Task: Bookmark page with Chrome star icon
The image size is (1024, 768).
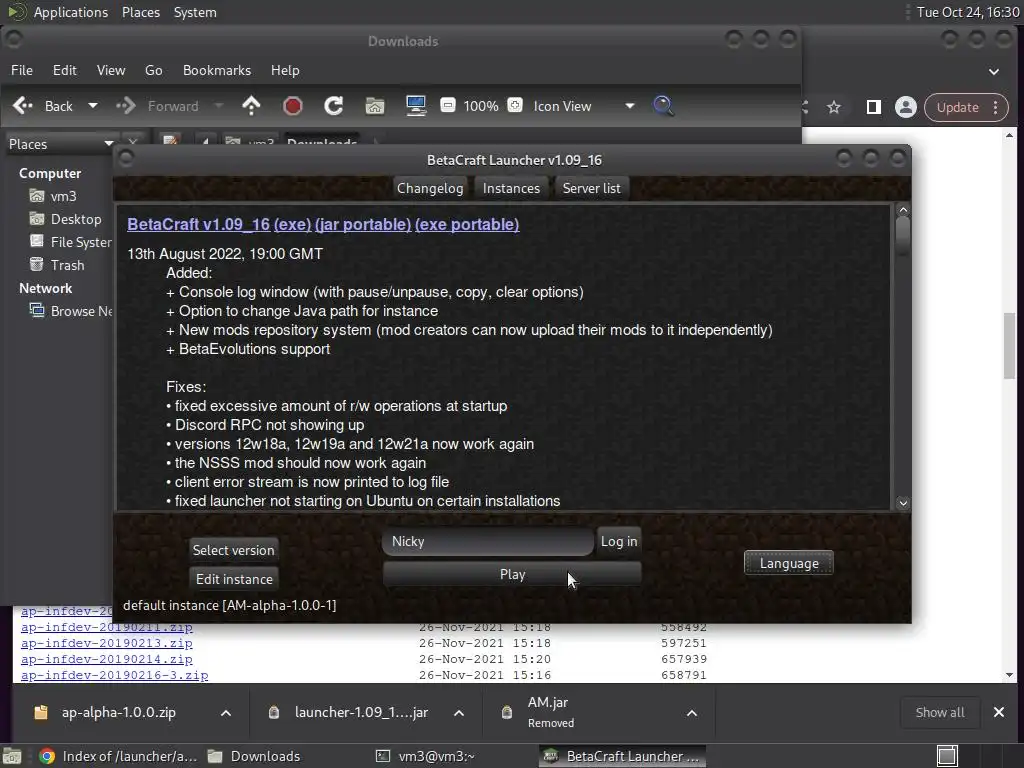Action: (x=834, y=107)
